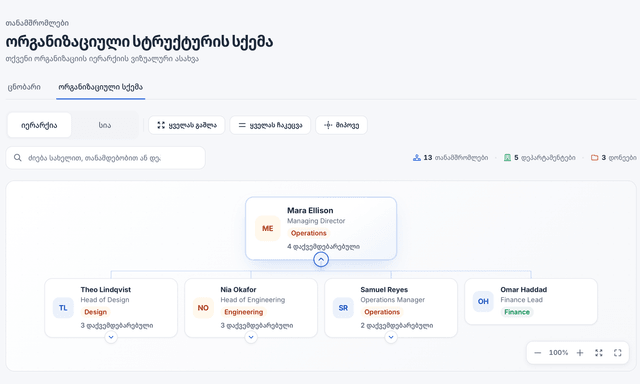Expand Samuel Reyes's subordinates chevron
Screen dimensions: 640x384
391,337
